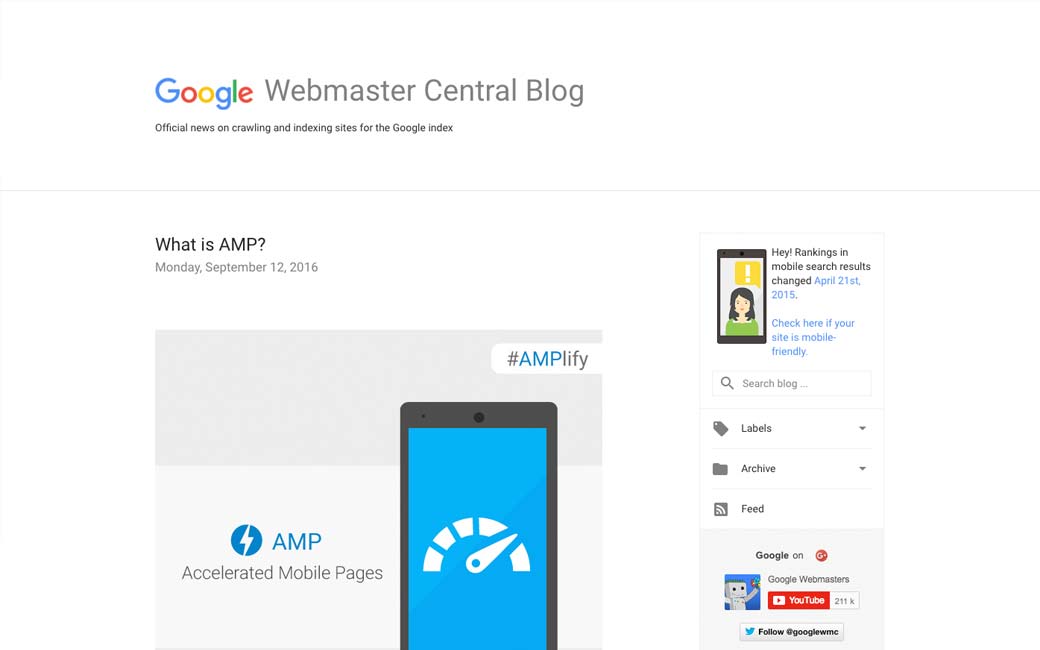The height and width of the screenshot is (650, 1040).
Task: Click the YouTube subscribe button
Action: (799, 600)
